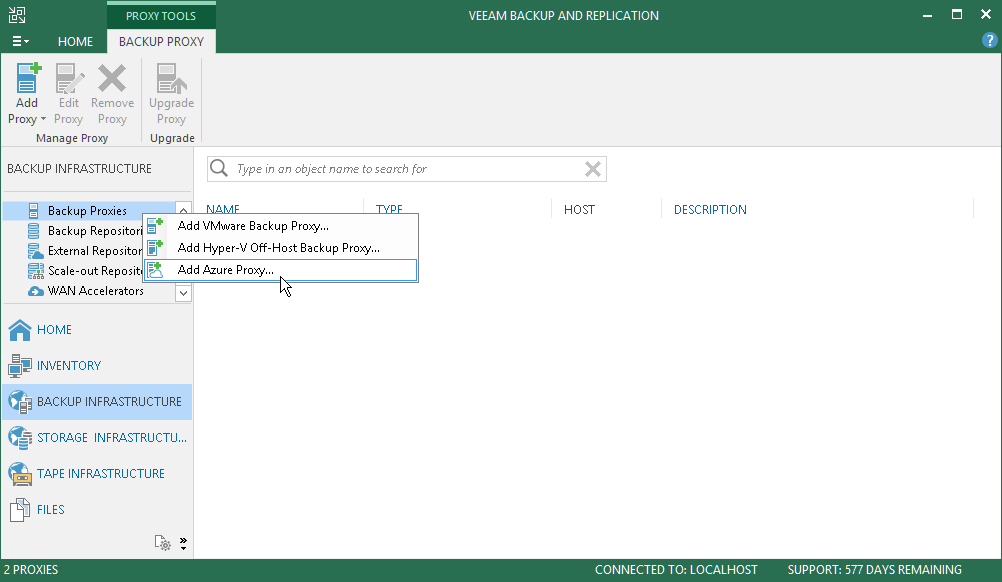Clear the search box with X
This screenshot has height=582, width=1002.
pos(592,169)
